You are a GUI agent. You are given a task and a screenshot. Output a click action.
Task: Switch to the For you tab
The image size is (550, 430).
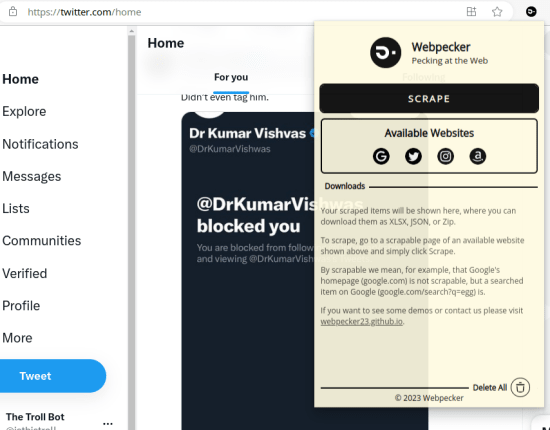tap(231, 77)
